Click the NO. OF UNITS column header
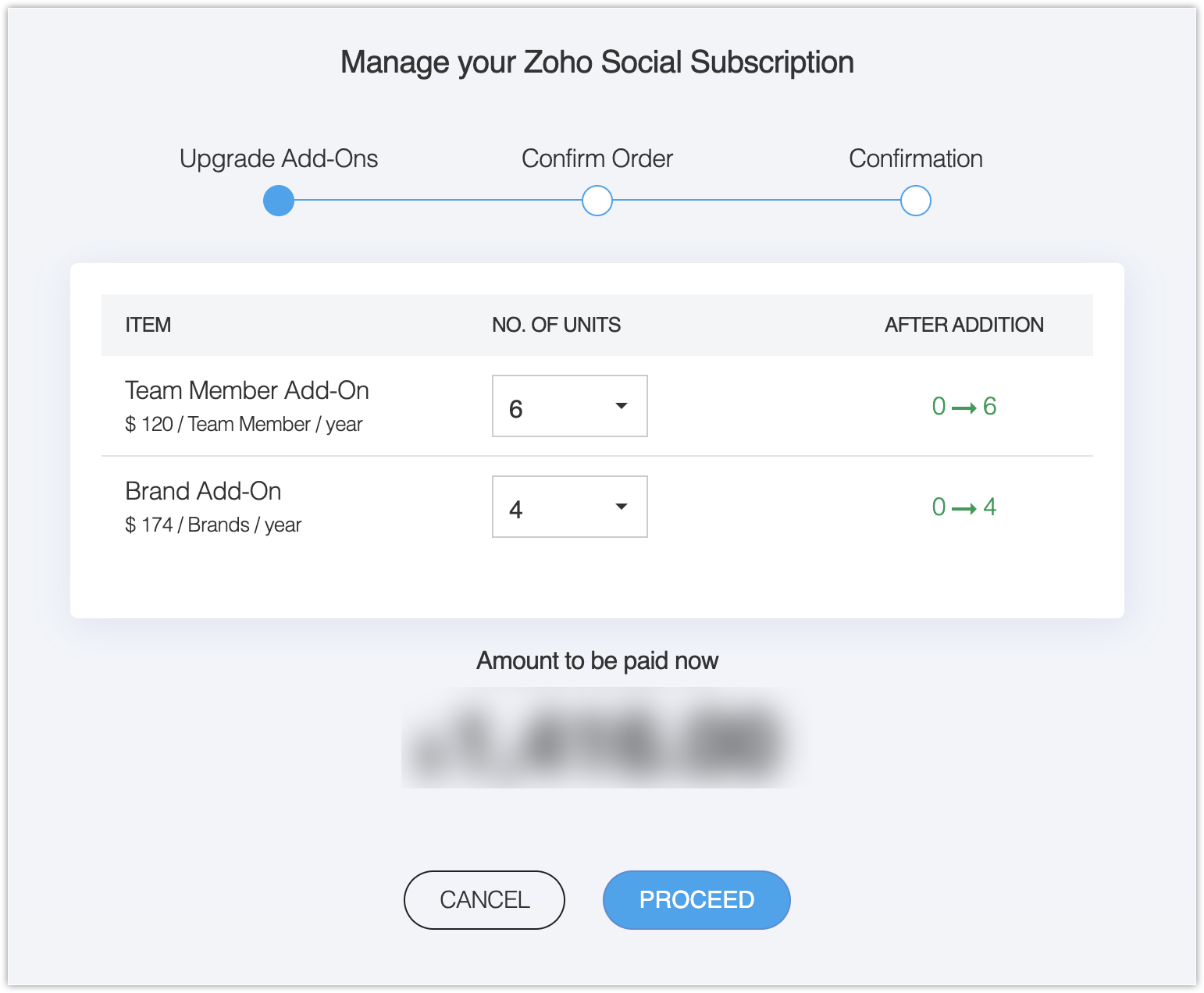 click(x=556, y=325)
